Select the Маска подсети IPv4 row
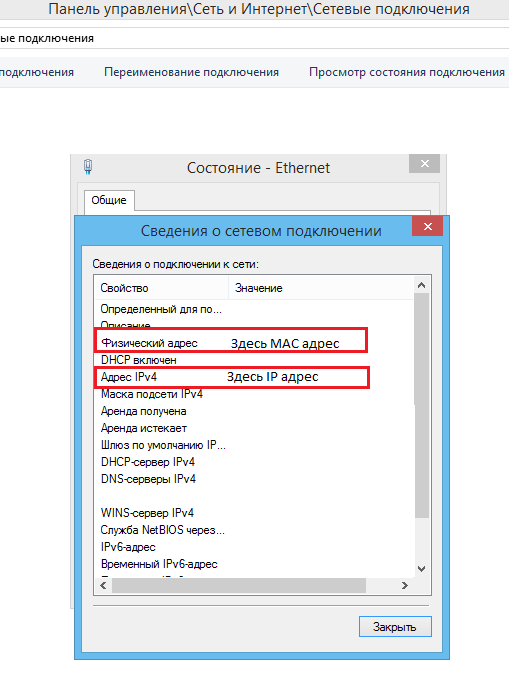 pos(254,394)
